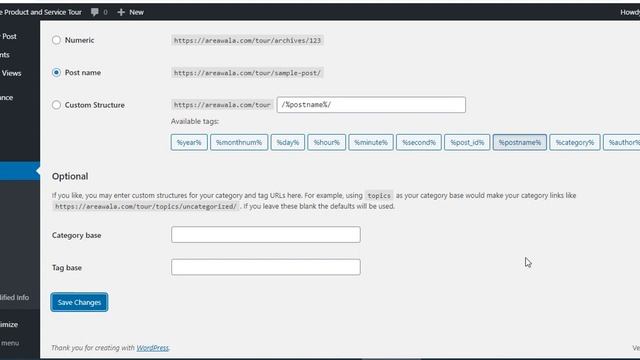Add the %year% tag
This screenshot has width=640, height=360.
click(189, 142)
